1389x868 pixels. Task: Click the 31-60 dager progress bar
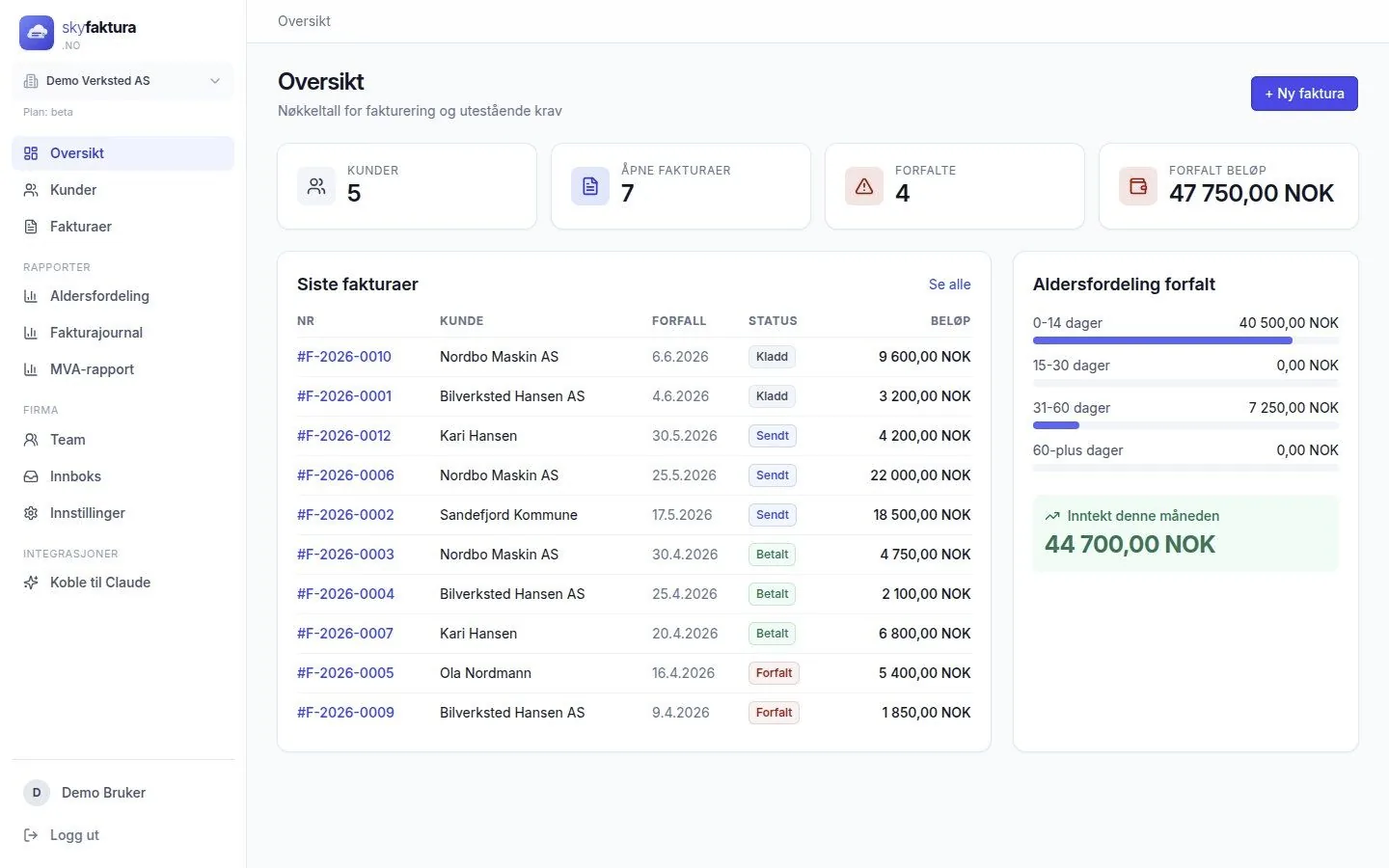[1185, 425]
